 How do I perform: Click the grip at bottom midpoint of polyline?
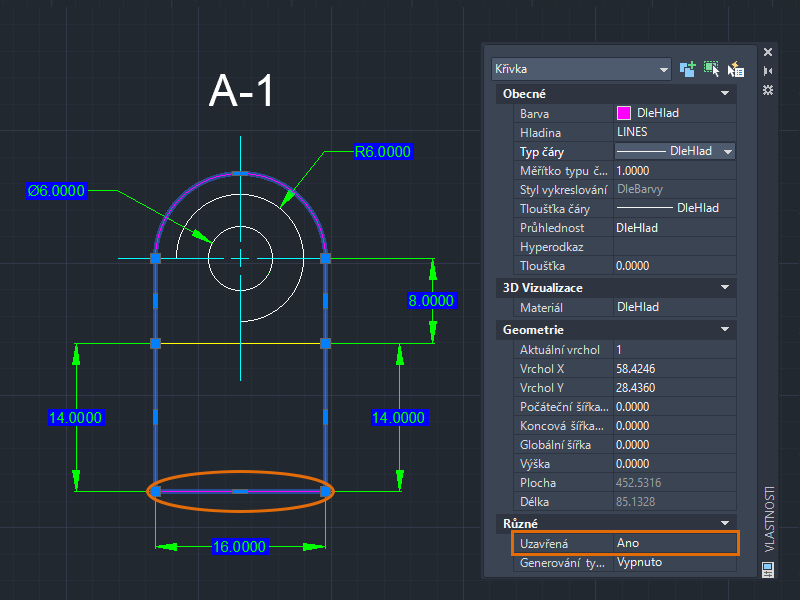[x=240, y=491]
